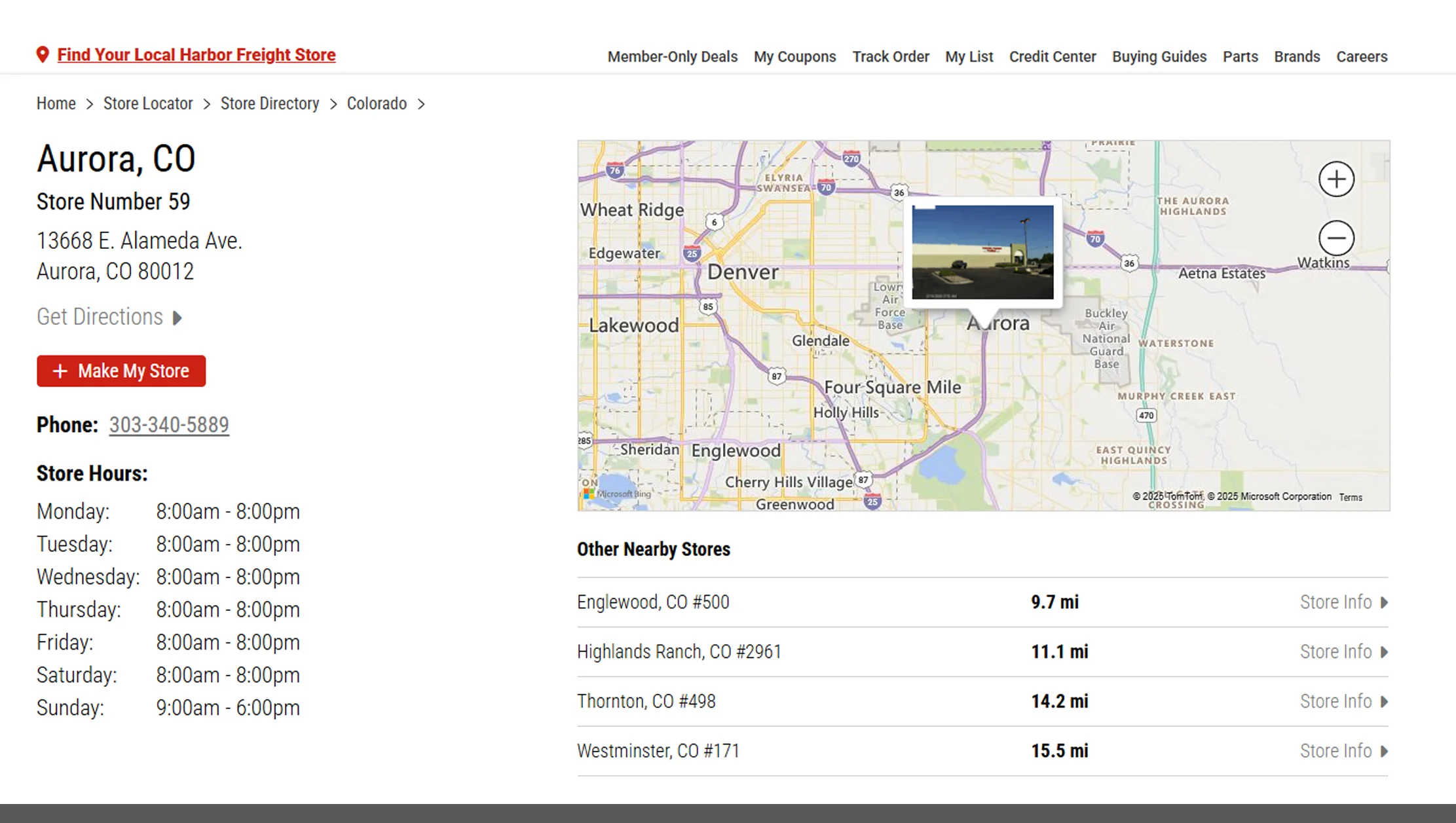Open Store Info for Thornton store
The height and width of the screenshot is (823, 1456).
click(x=1335, y=701)
